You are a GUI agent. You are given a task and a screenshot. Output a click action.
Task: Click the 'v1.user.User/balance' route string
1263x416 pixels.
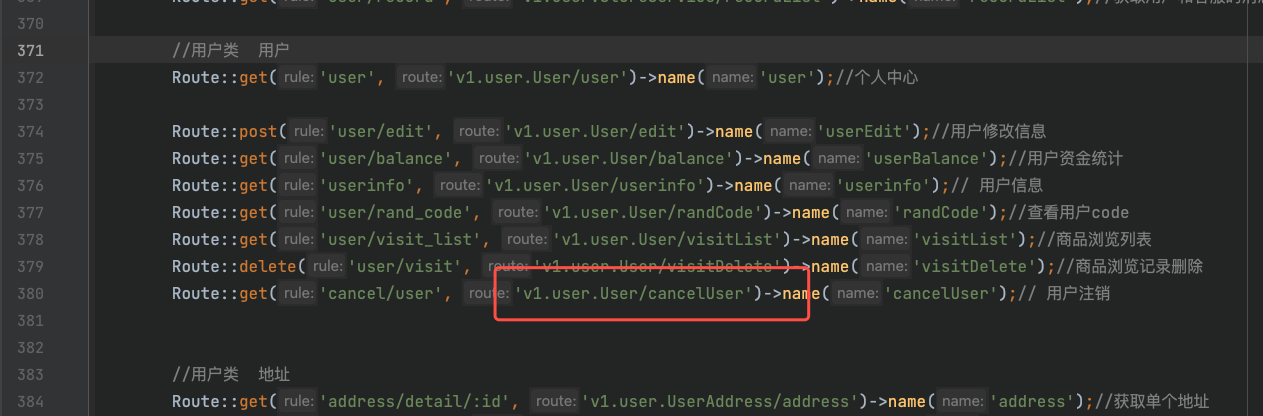coord(630,158)
